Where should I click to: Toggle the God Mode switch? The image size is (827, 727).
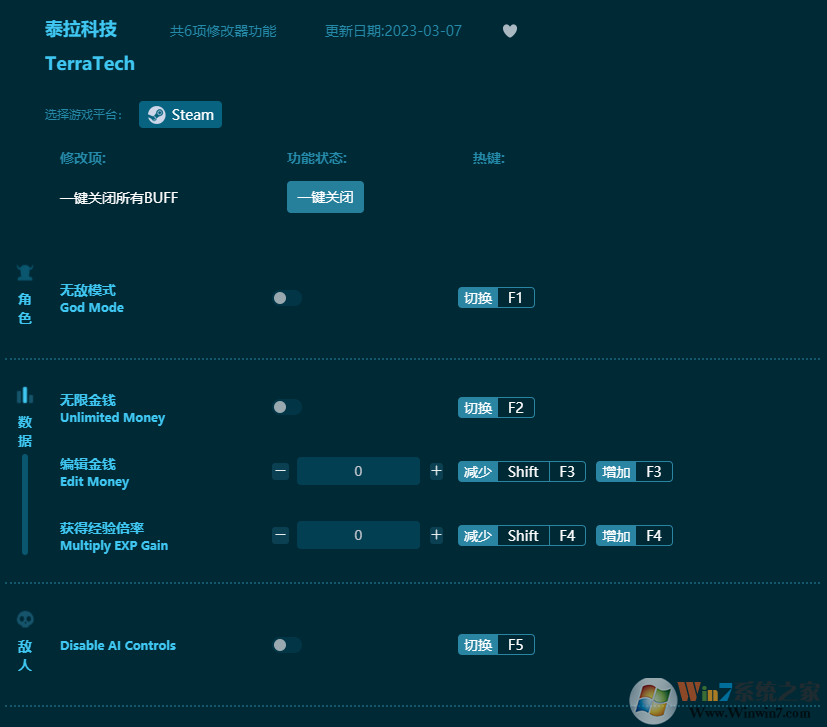[287, 298]
